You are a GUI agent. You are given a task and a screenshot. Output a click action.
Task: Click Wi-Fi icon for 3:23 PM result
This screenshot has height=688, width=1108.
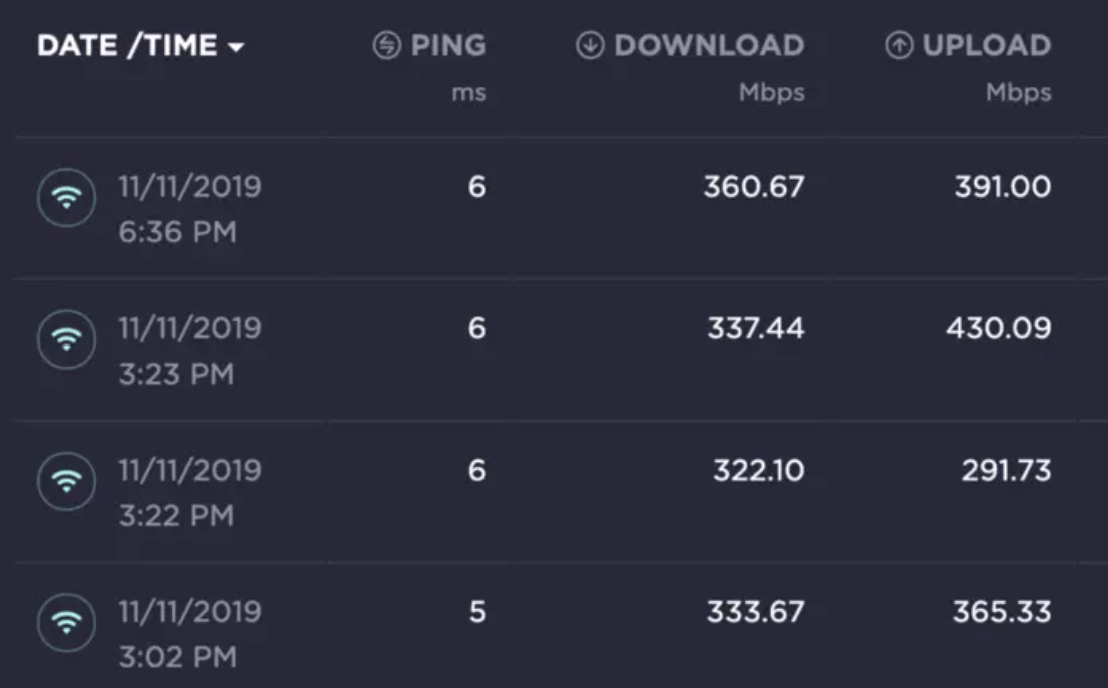66,341
